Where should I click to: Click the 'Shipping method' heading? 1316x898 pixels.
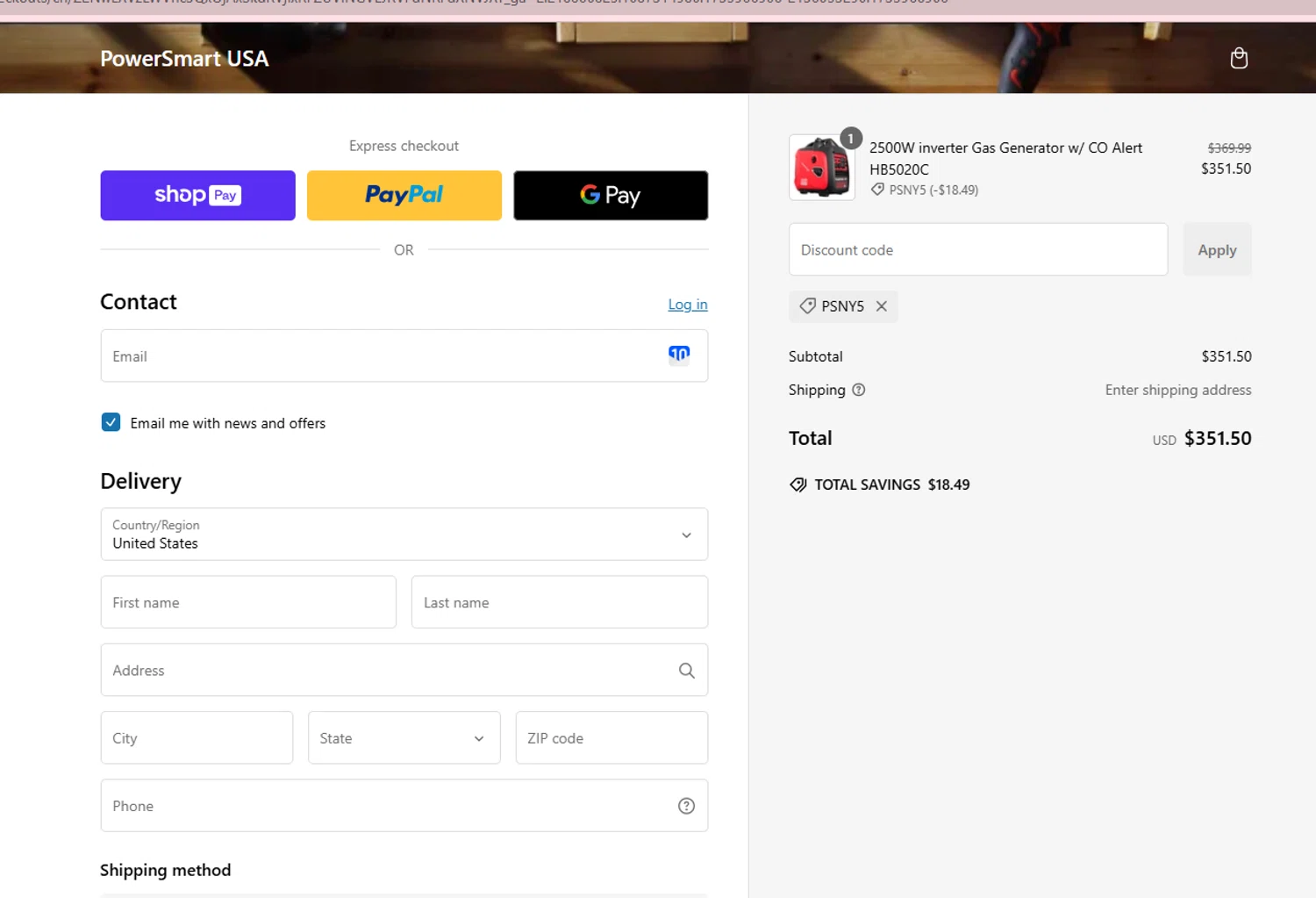166,870
